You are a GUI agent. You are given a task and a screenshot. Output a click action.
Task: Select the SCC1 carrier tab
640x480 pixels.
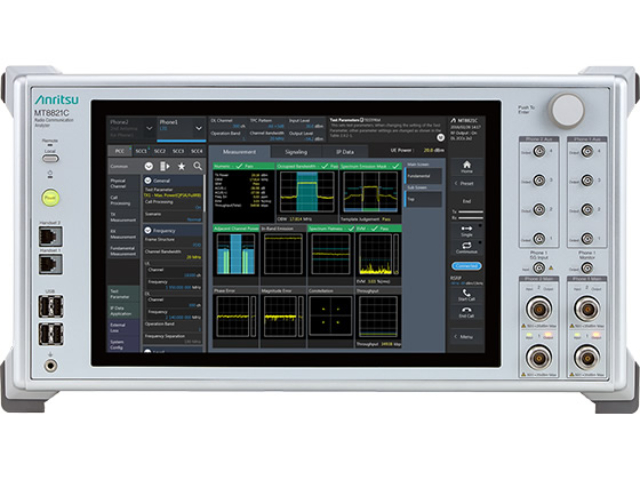[141, 151]
